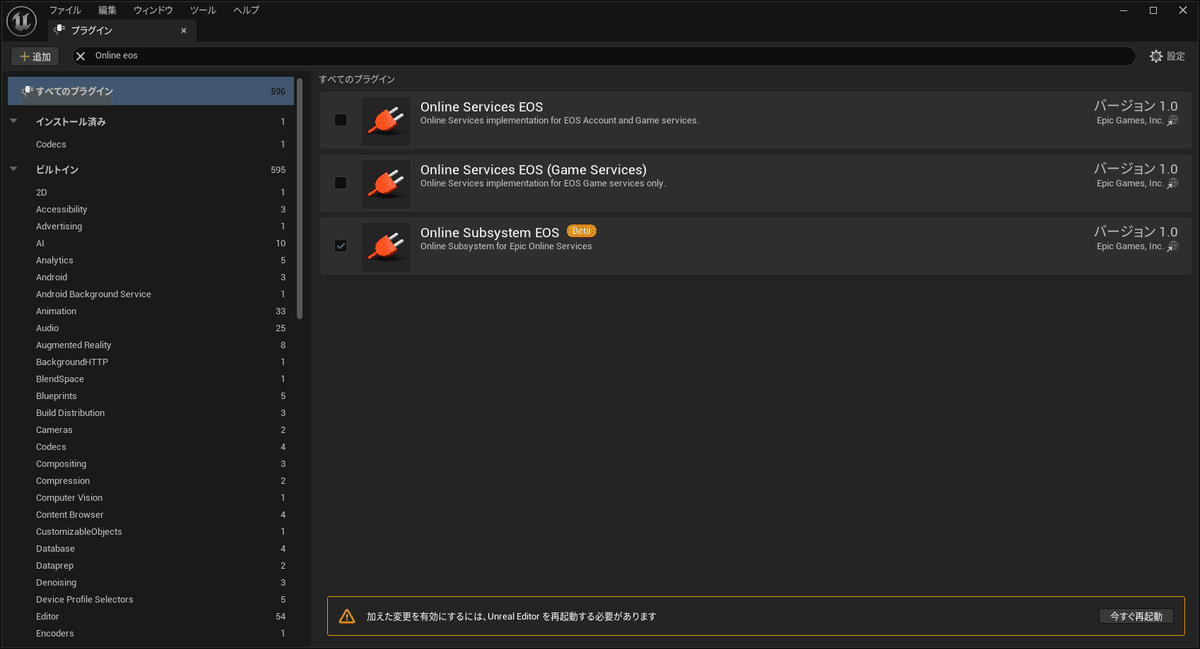
Task: Disable the Online Subsystem EOS plugin
Action: (x=340, y=246)
